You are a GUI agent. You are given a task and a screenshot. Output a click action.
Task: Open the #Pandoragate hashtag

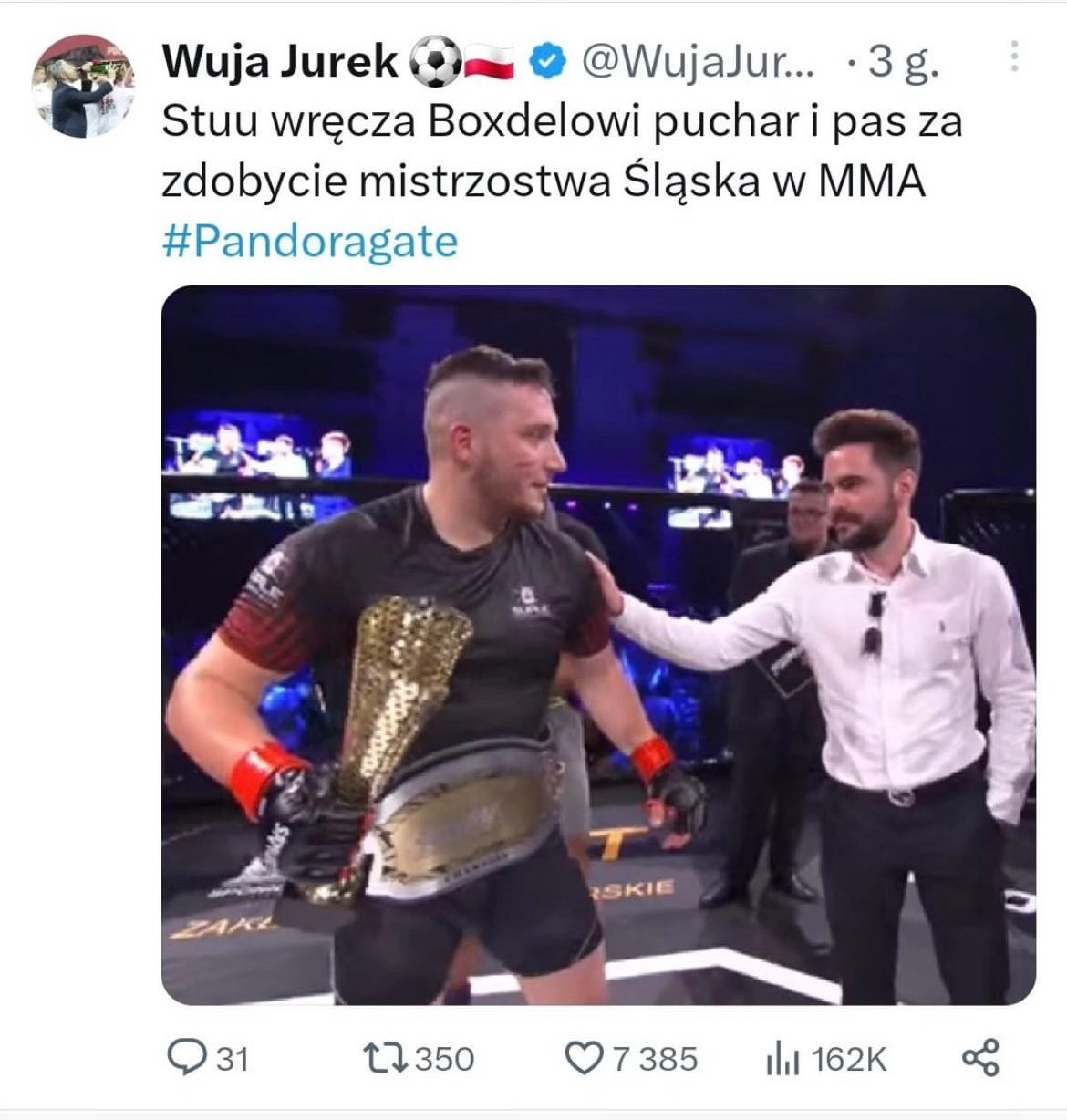(x=310, y=241)
